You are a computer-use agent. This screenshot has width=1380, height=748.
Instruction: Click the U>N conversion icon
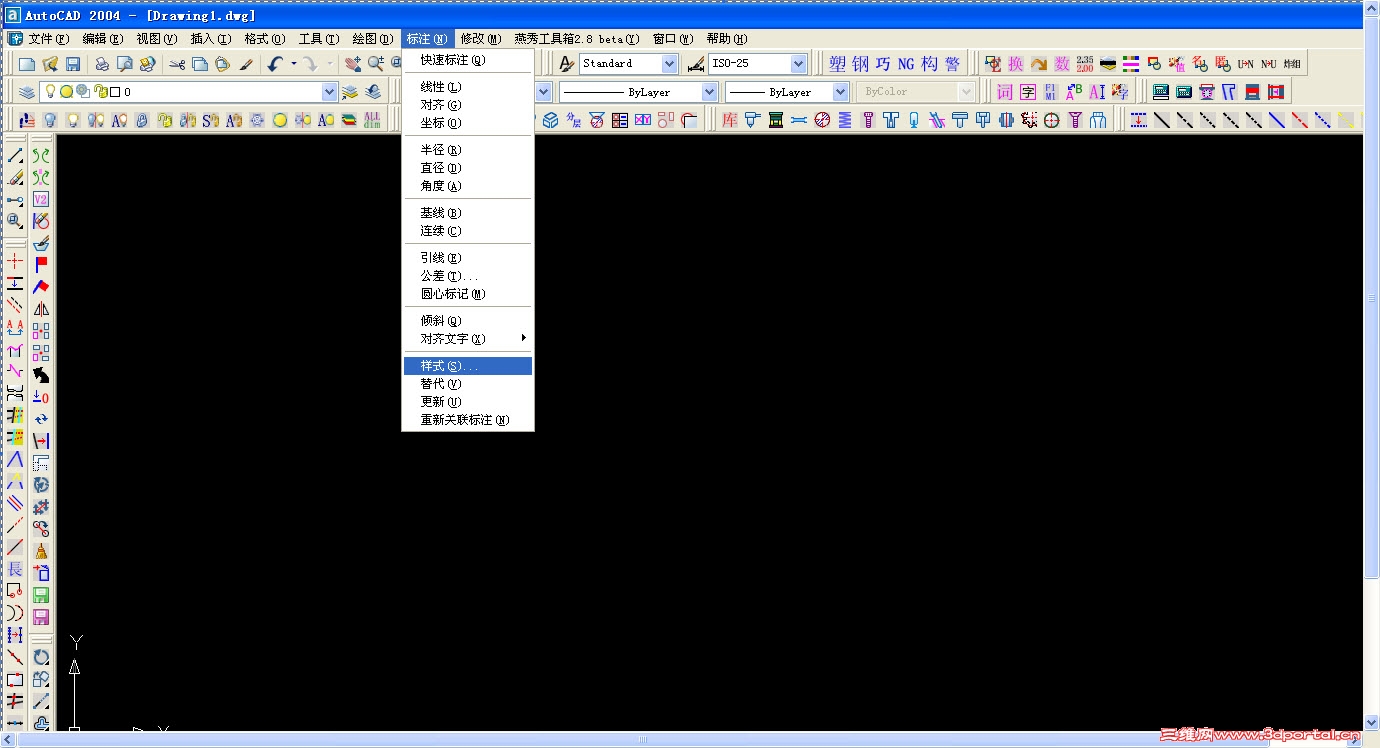click(x=1246, y=64)
